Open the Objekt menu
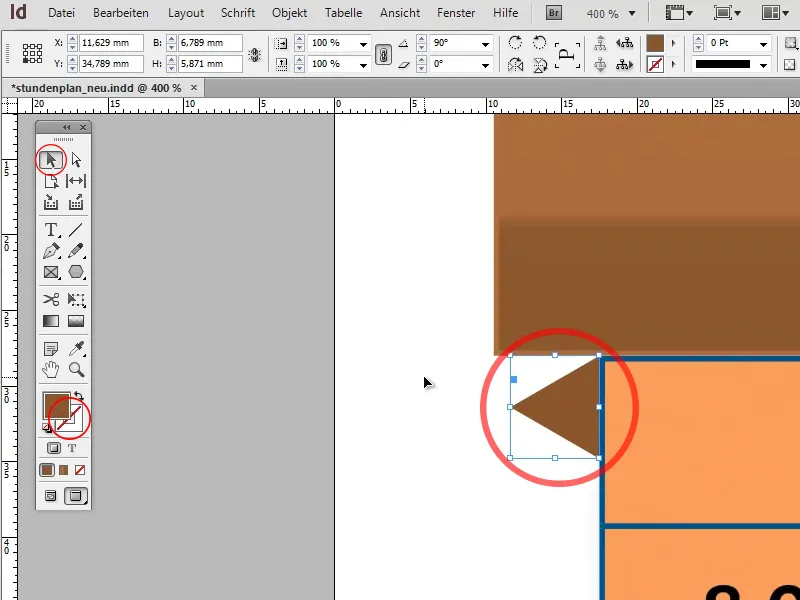 click(x=290, y=13)
